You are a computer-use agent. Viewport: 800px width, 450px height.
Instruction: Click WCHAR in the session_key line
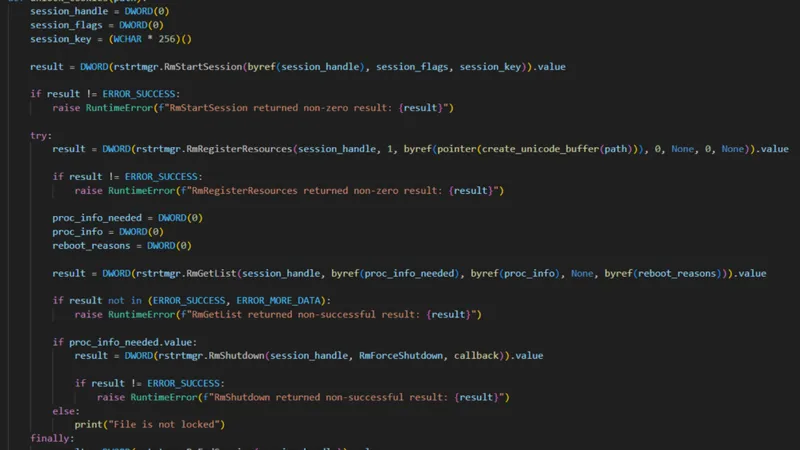[128, 39]
